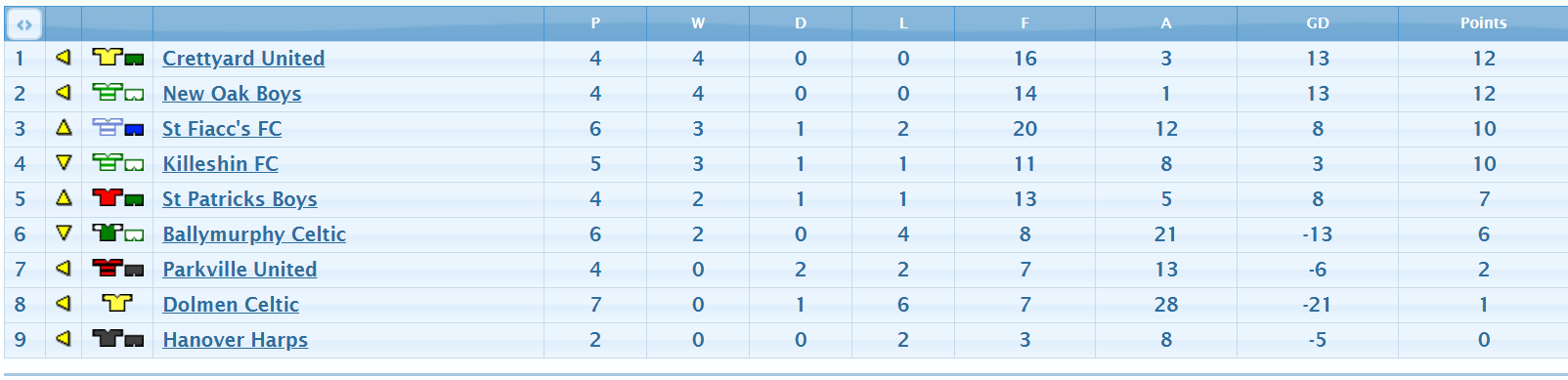Screen dimensions: 1568x380
Task: Click Hanover Harps black kit icon
Action: tap(118, 339)
